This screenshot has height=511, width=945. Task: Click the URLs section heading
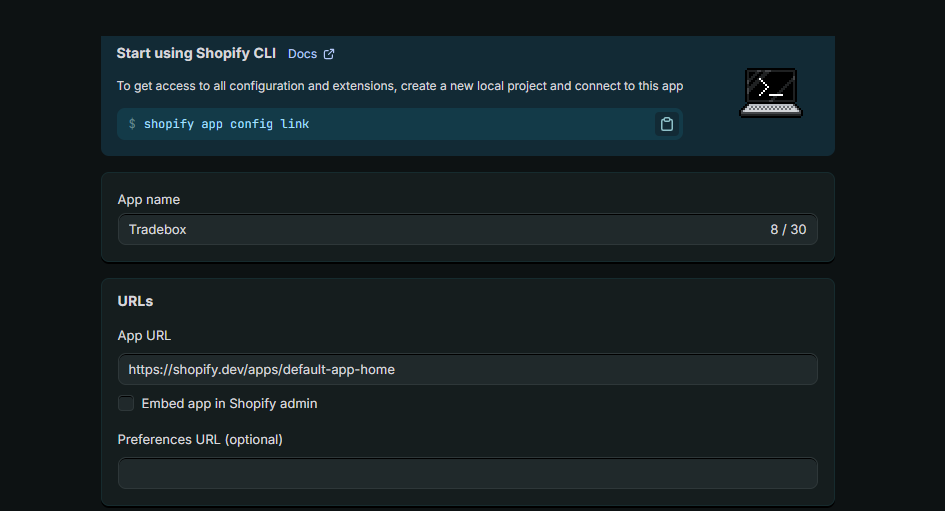click(x=135, y=301)
